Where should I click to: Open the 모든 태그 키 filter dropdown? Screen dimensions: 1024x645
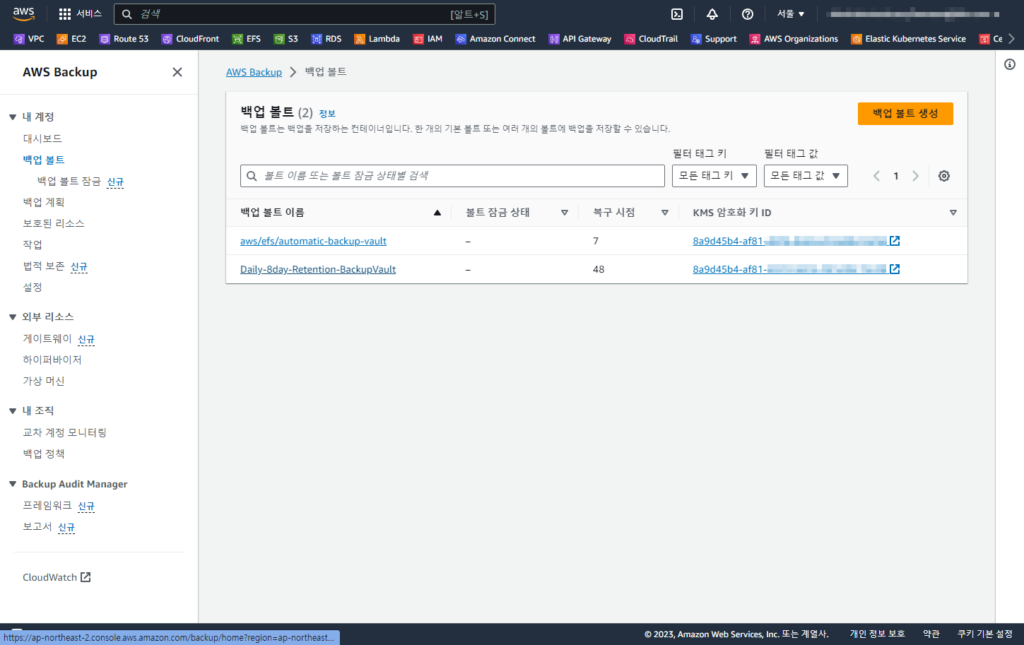(714, 176)
